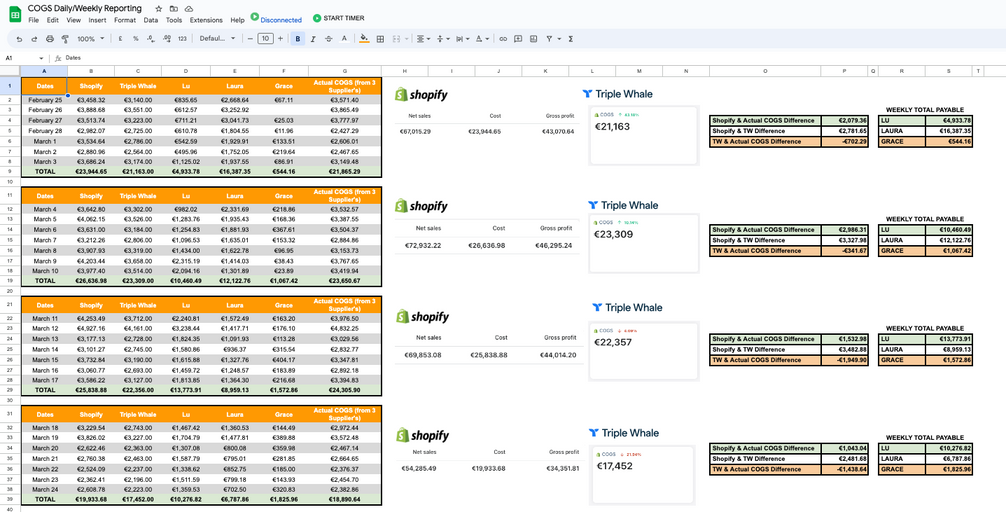Click the Insert chart icon
Image resolution: width=1006 pixels, height=512 pixels.
click(x=534, y=39)
